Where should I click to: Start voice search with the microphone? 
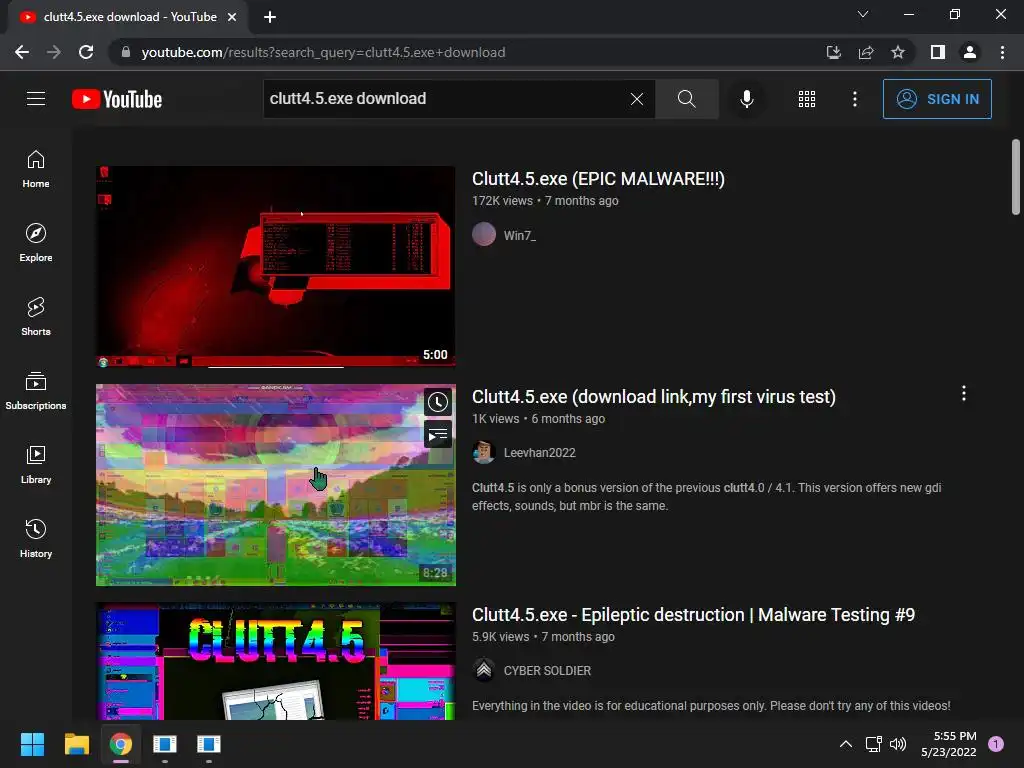[746, 99]
